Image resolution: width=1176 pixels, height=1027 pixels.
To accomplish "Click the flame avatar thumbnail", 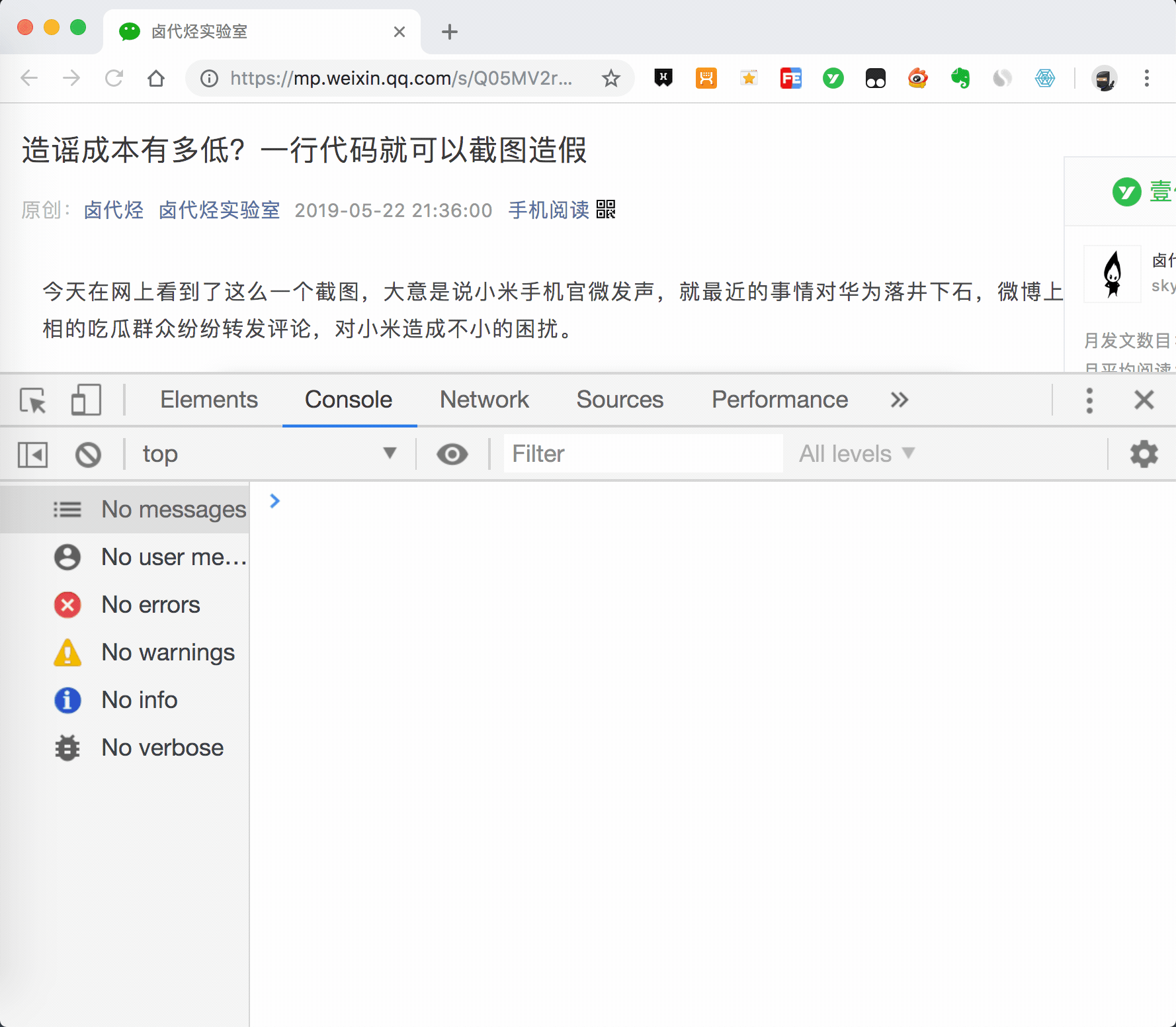I will click(1113, 274).
